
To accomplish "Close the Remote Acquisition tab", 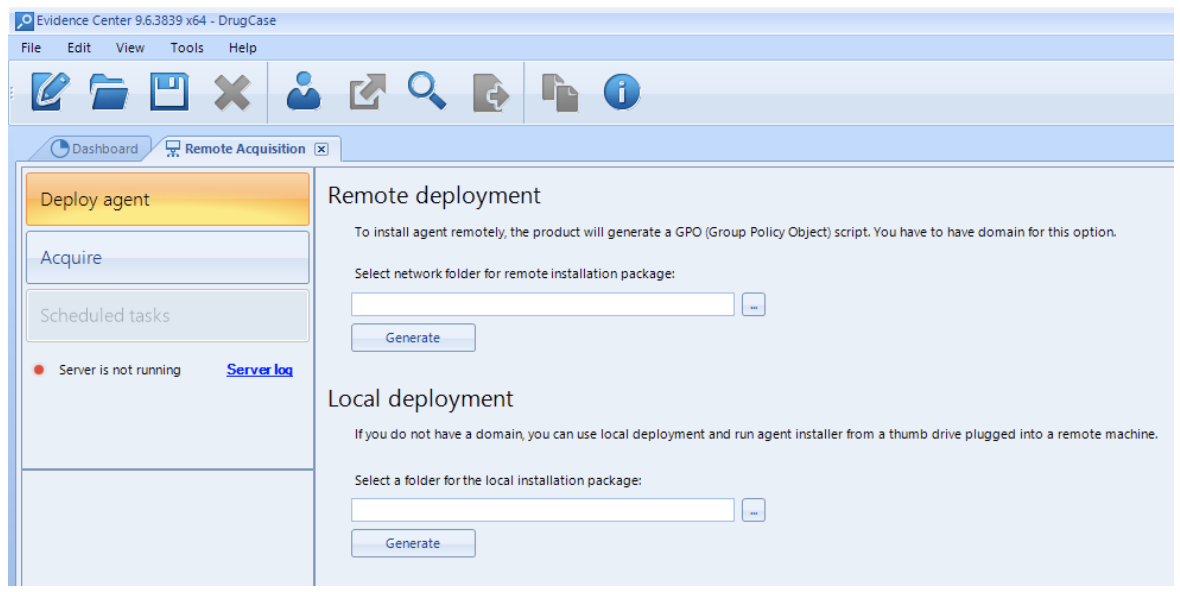I will (321, 149).
